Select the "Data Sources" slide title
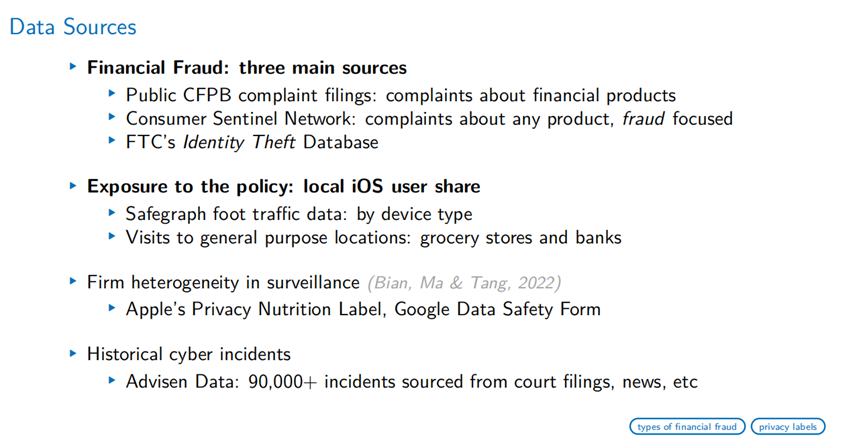The width and height of the screenshot is (865, 448). 73,27
